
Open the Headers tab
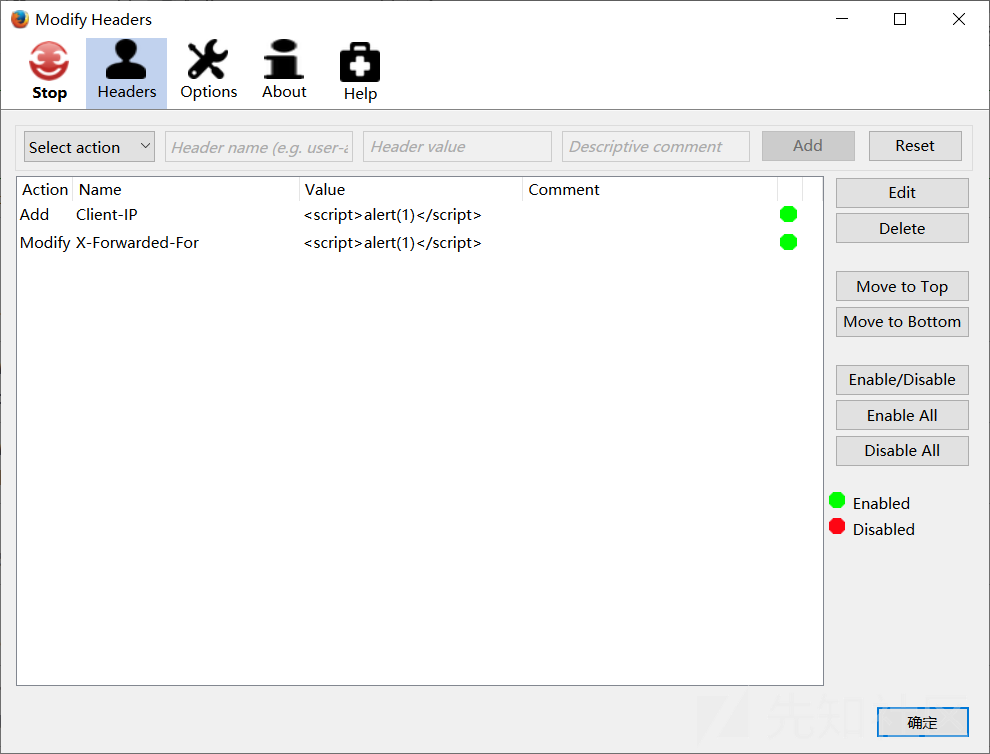(126, 73)
